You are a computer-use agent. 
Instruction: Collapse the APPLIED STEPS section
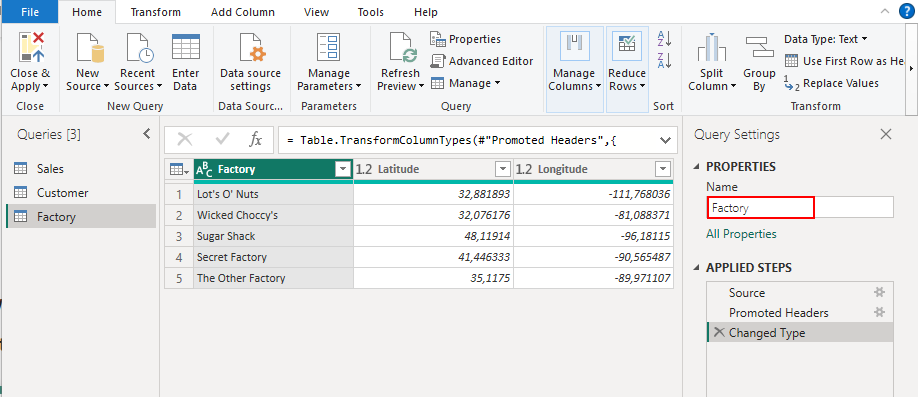(x=697, y=268)
